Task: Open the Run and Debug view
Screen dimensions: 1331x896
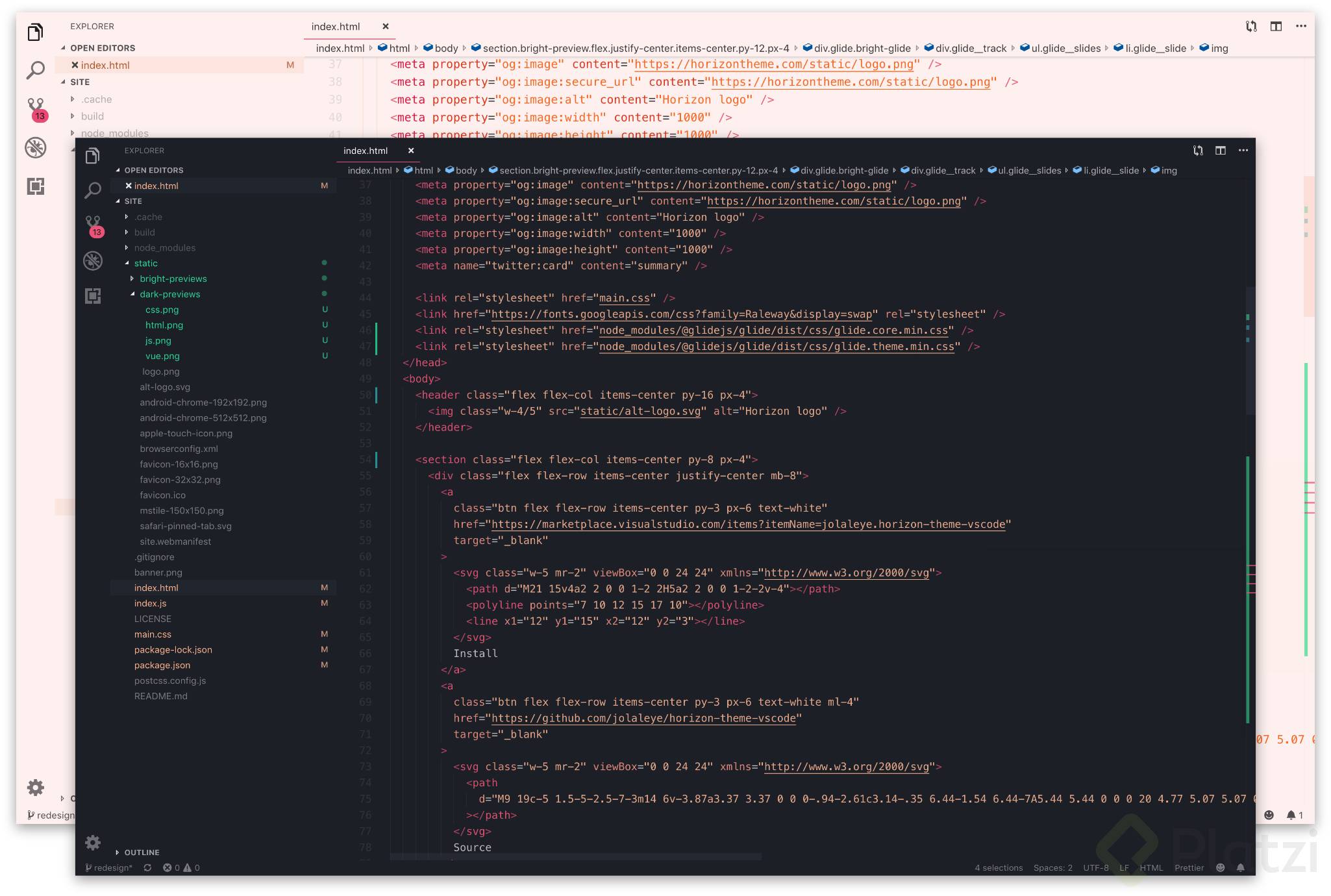Action: point(93,260)
